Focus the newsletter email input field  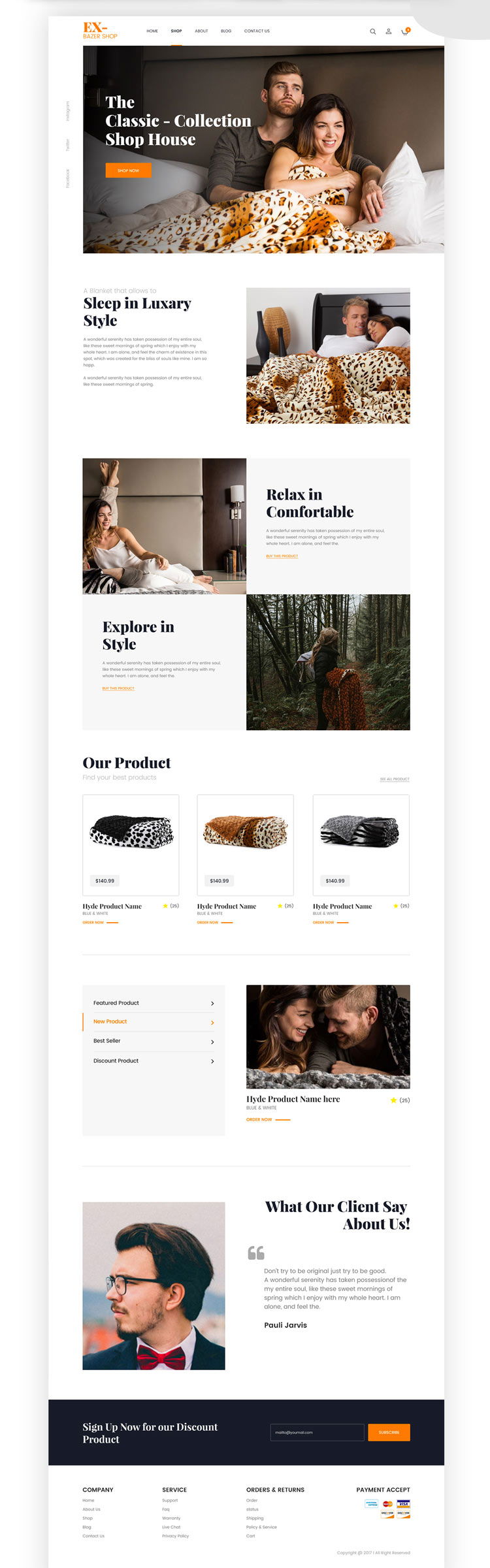[317, 1432]
